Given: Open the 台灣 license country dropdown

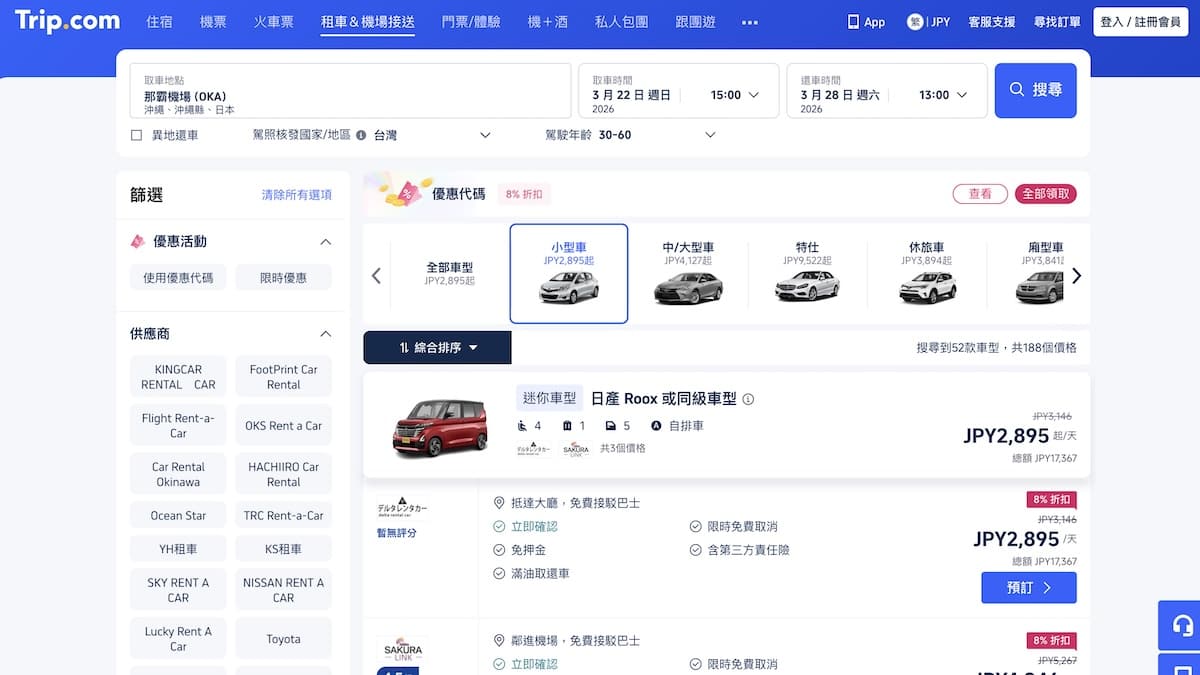Looking at the screenshot, I should pos(432,135).
